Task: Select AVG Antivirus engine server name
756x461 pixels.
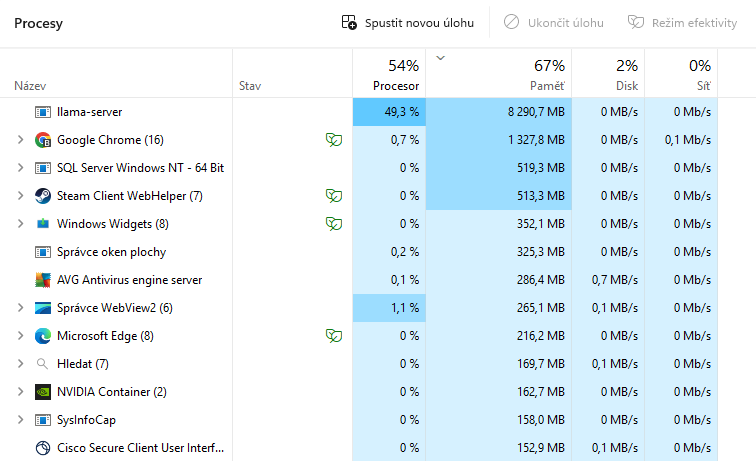Action: tap(129, 280)
